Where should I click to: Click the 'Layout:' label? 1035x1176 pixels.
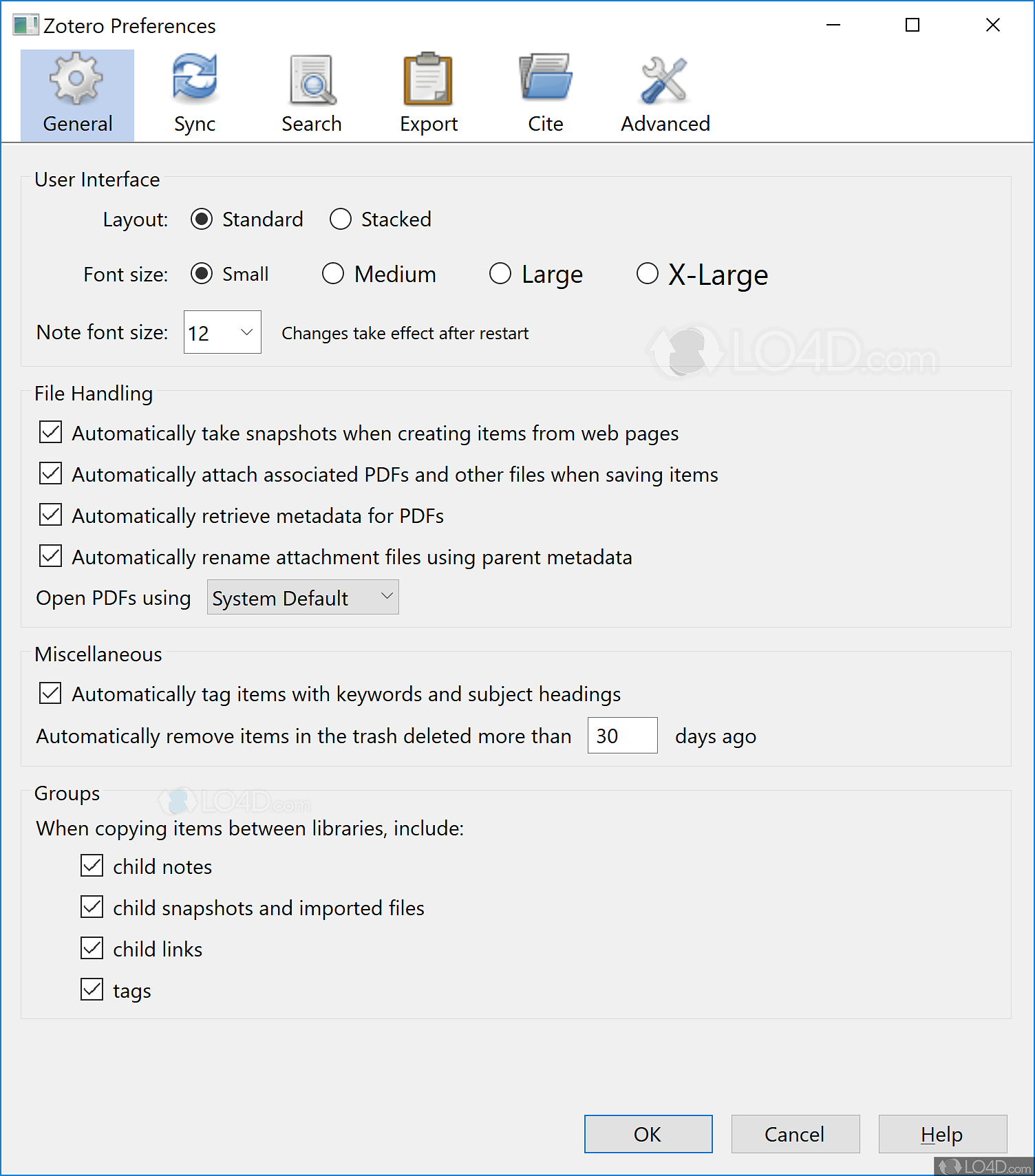click(x=136, y=220)
